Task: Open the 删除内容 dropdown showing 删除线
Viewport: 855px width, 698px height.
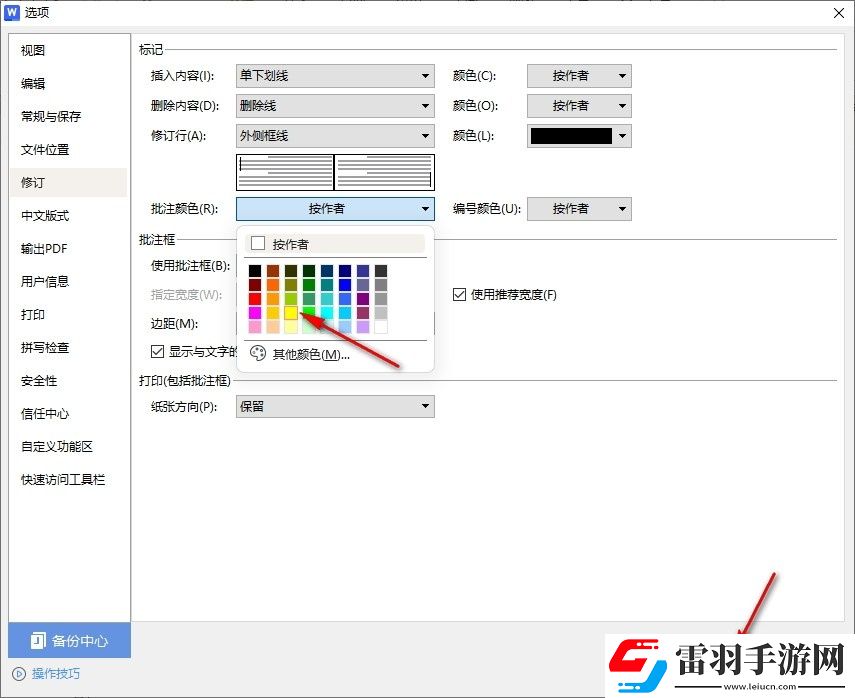Action: click(335, 105)
